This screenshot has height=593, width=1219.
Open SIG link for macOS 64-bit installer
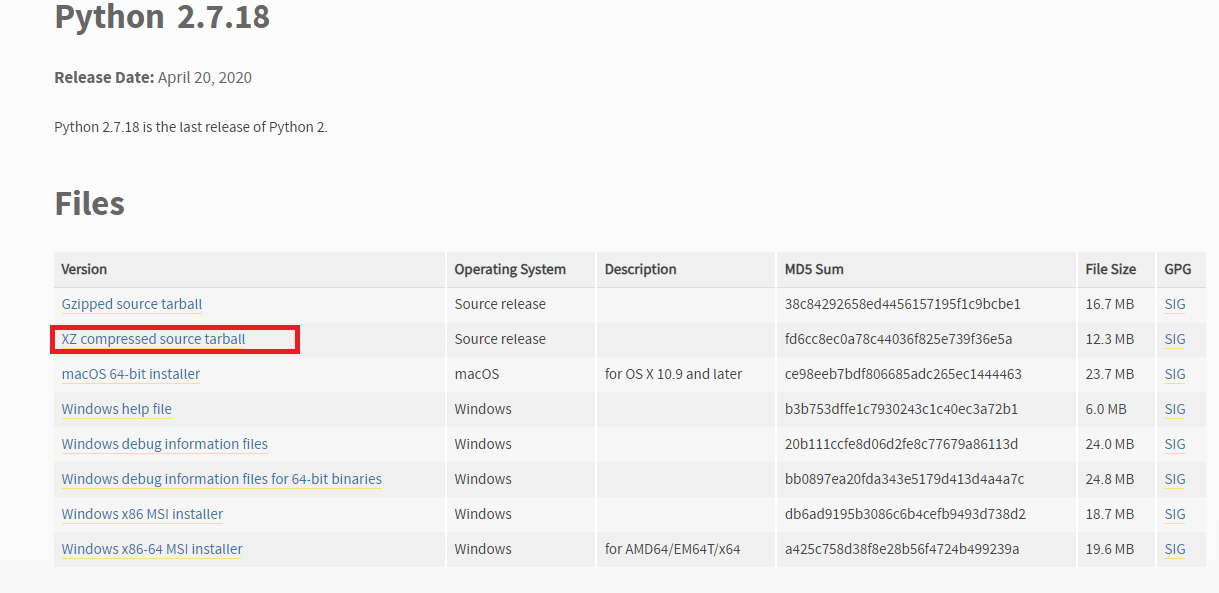point(1175,374)
